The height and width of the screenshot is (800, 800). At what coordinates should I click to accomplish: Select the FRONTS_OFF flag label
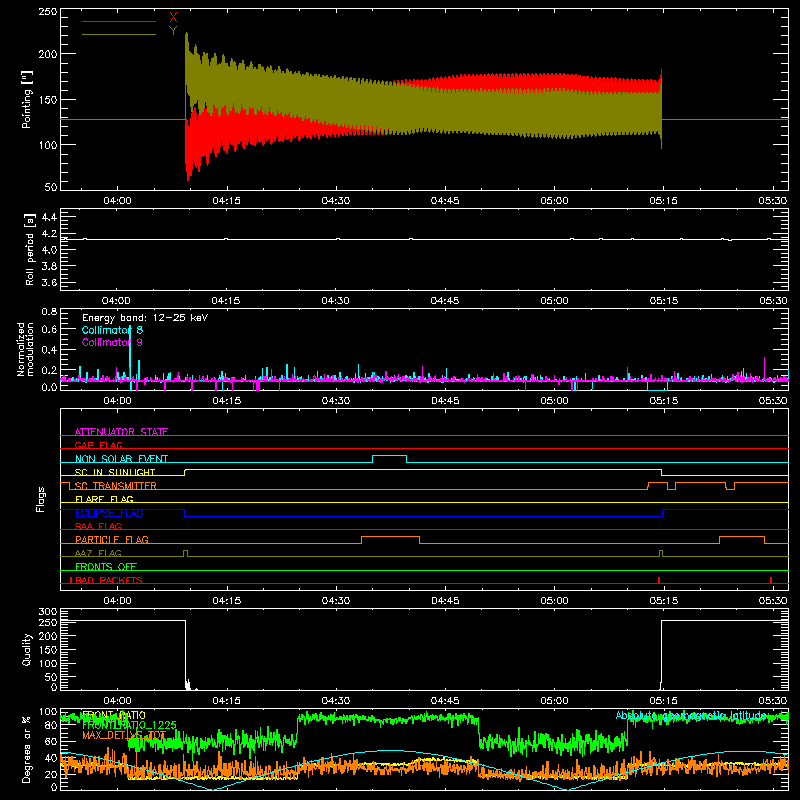tap(106, 566)
